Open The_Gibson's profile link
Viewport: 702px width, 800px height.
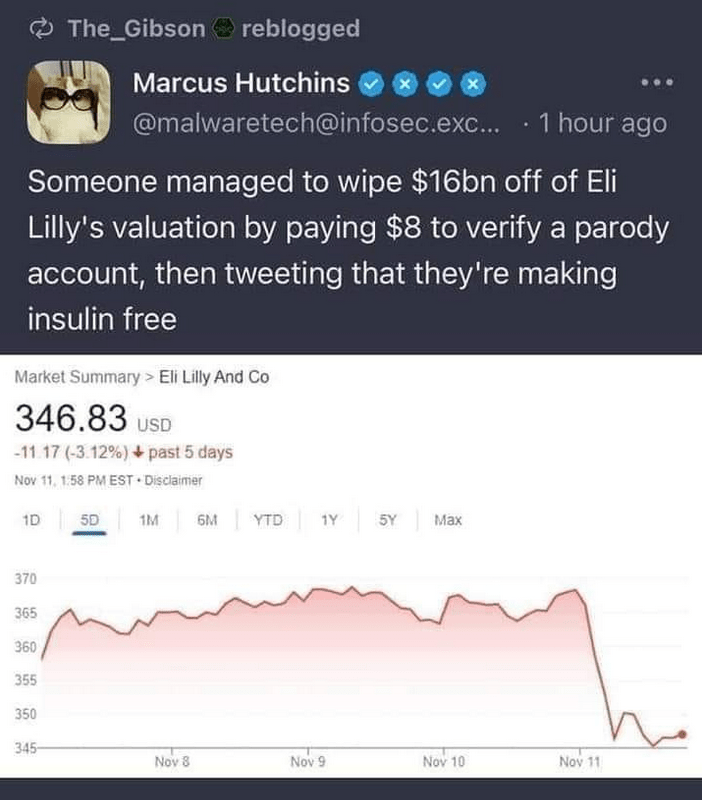136,30
